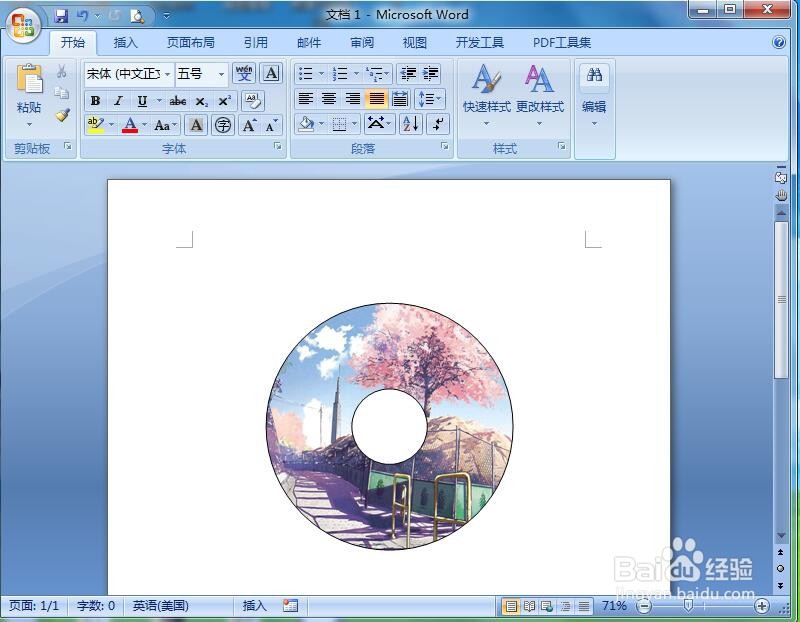Toggle underline formatting
The height and width of the screenshot is (622, 800).
point(142,101)
